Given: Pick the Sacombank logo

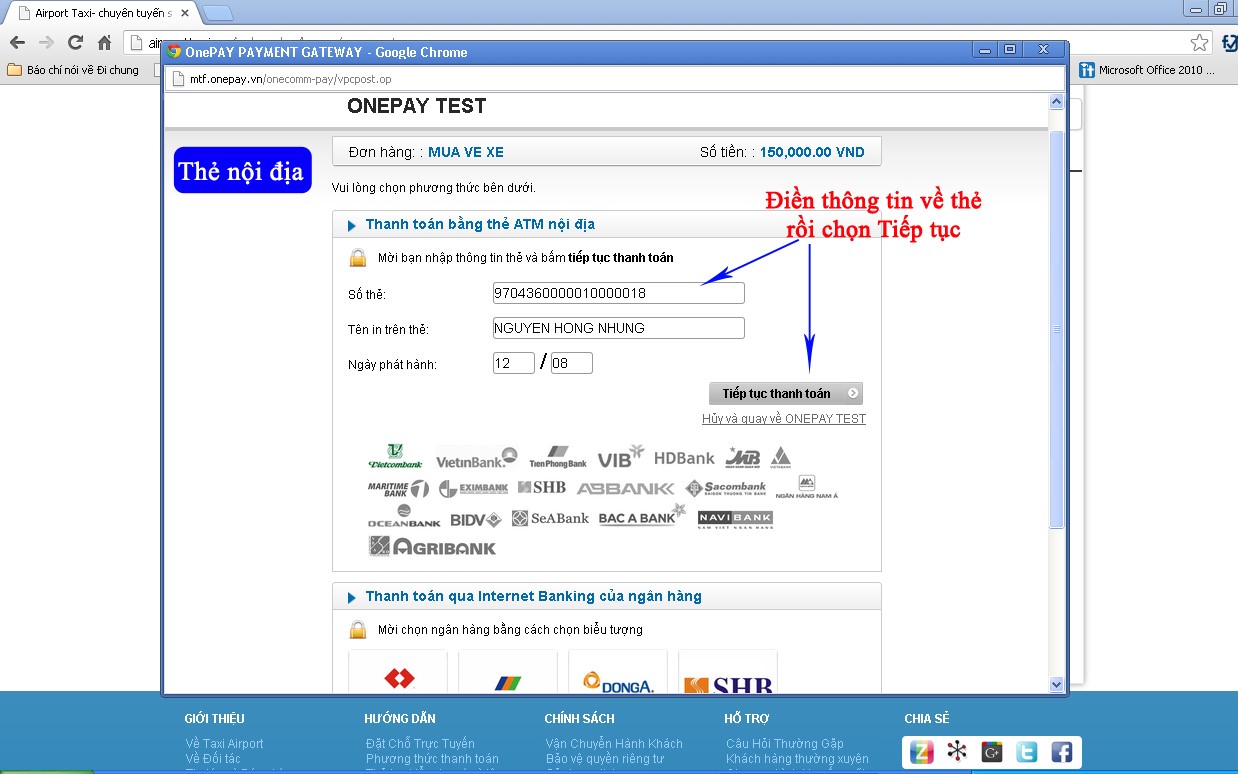Looking at the screenshot, I should [726, 488].
